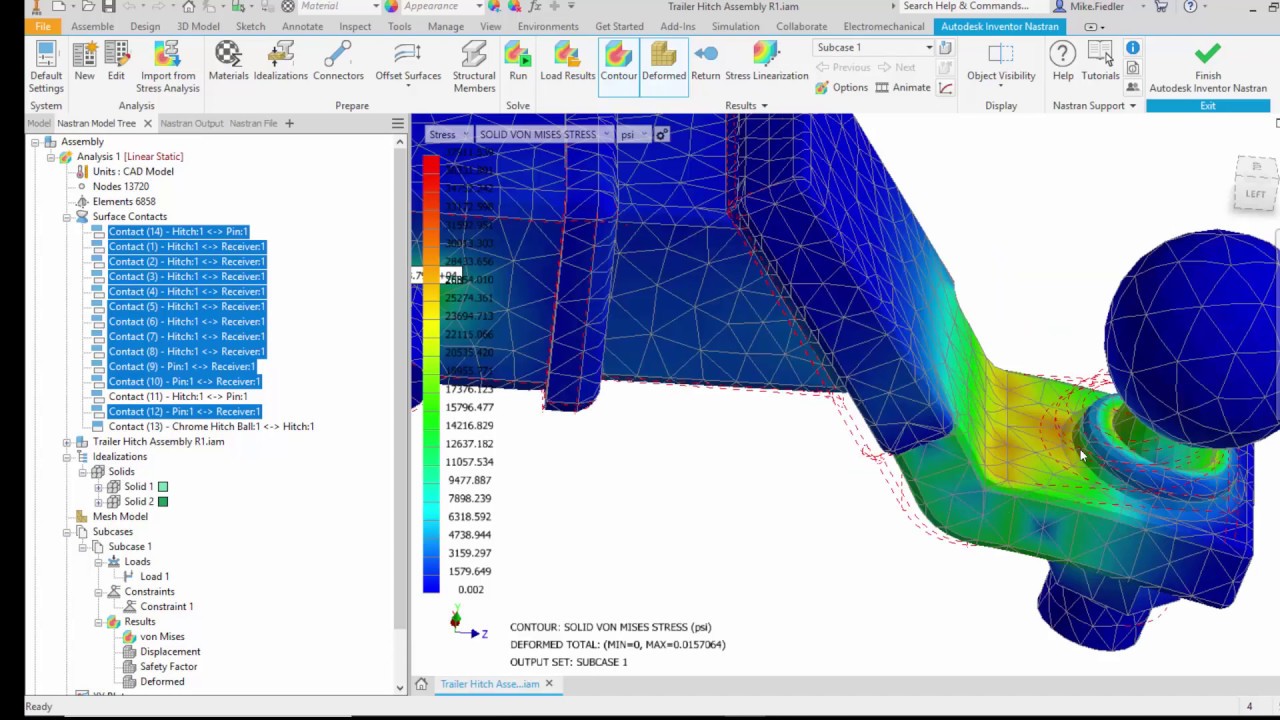This screenshot has height=720, width=1280.
Task: Click the Connectors icon
Action: (x=338, y=55)
